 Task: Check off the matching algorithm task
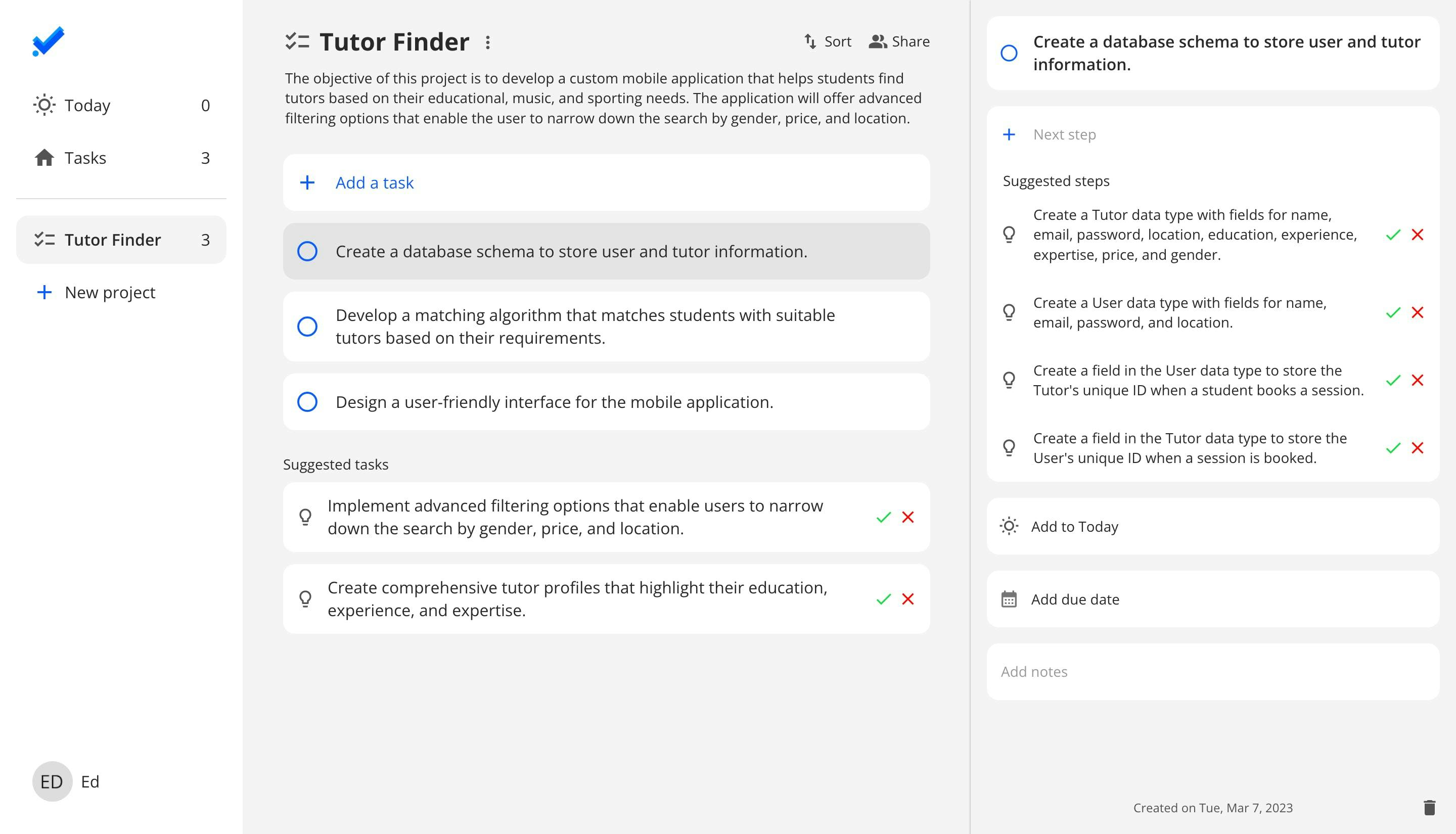307,326
